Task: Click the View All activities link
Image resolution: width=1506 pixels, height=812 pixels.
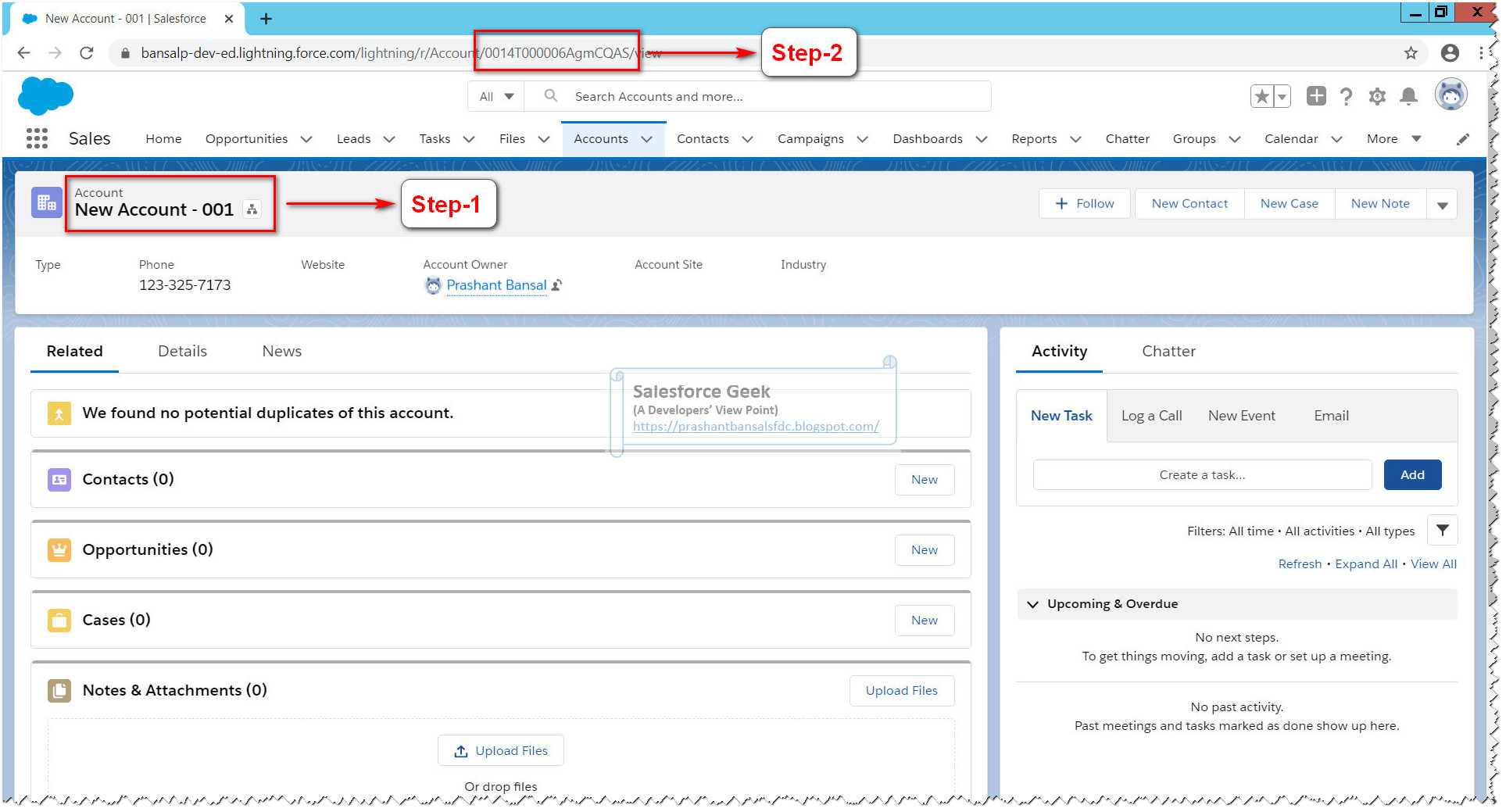Action: [1433, 564]
